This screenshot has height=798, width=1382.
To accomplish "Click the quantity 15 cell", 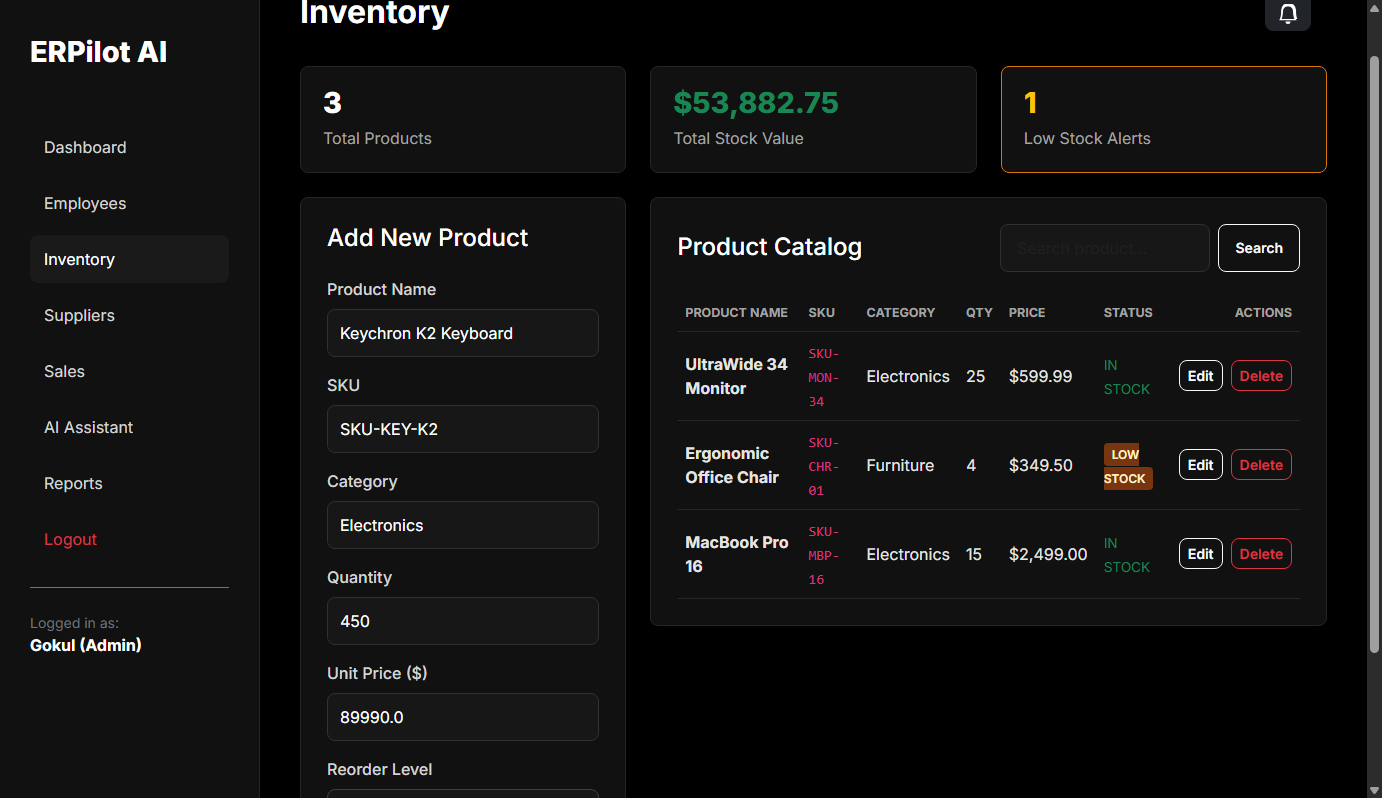I will 974,554.
